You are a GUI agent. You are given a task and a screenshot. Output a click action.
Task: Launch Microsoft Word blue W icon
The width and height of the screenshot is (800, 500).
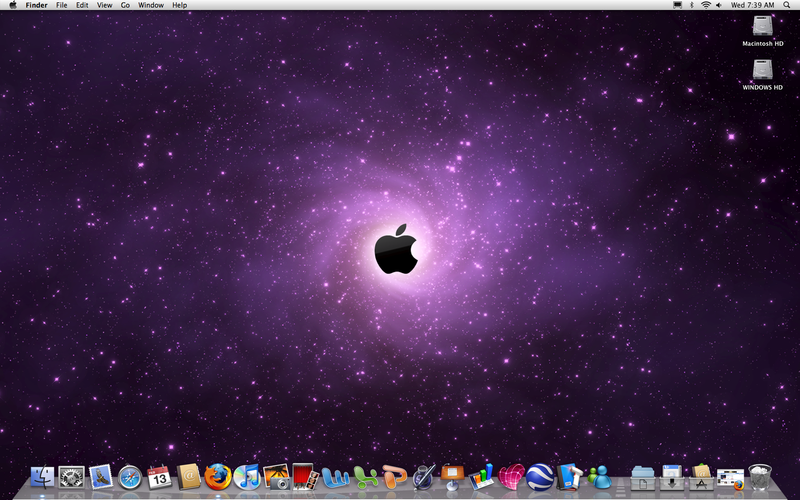click(x=335, y=478)
